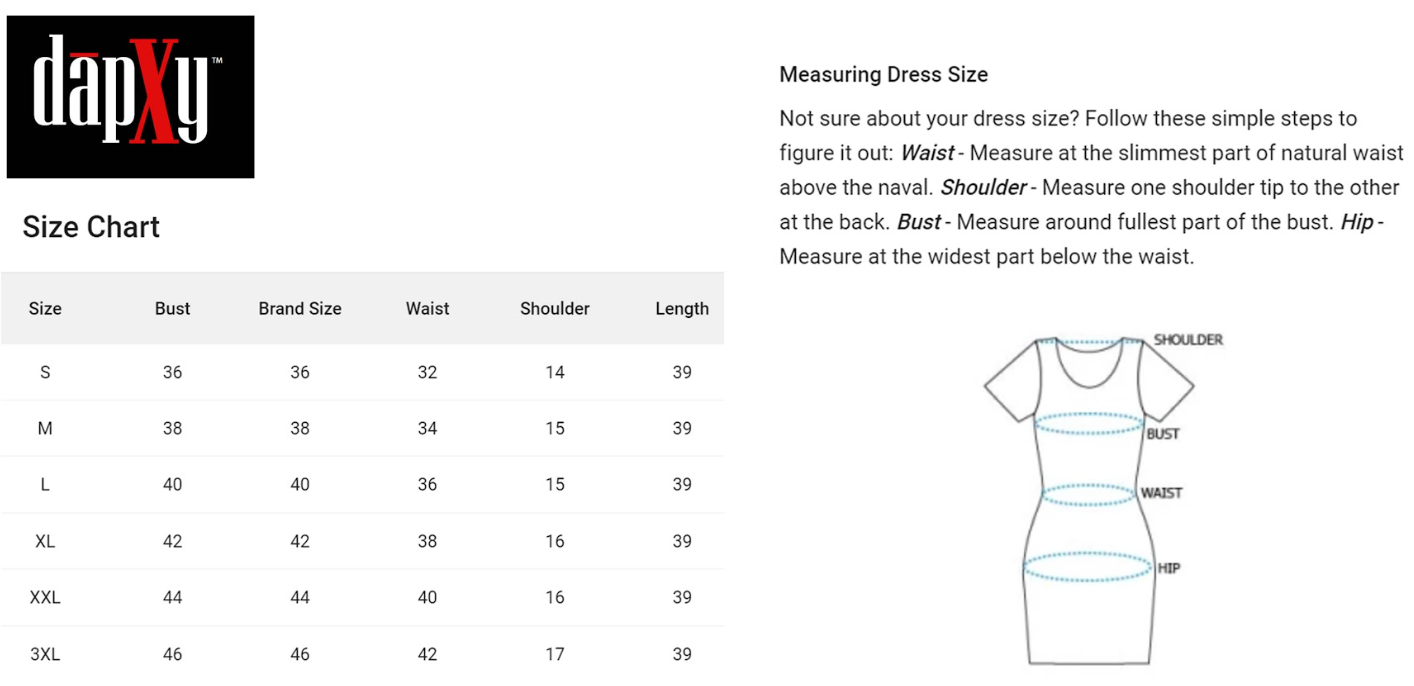Screen dimensions: 1414x686
Task: Click the Shoulder column header
Action: [555, 309]
